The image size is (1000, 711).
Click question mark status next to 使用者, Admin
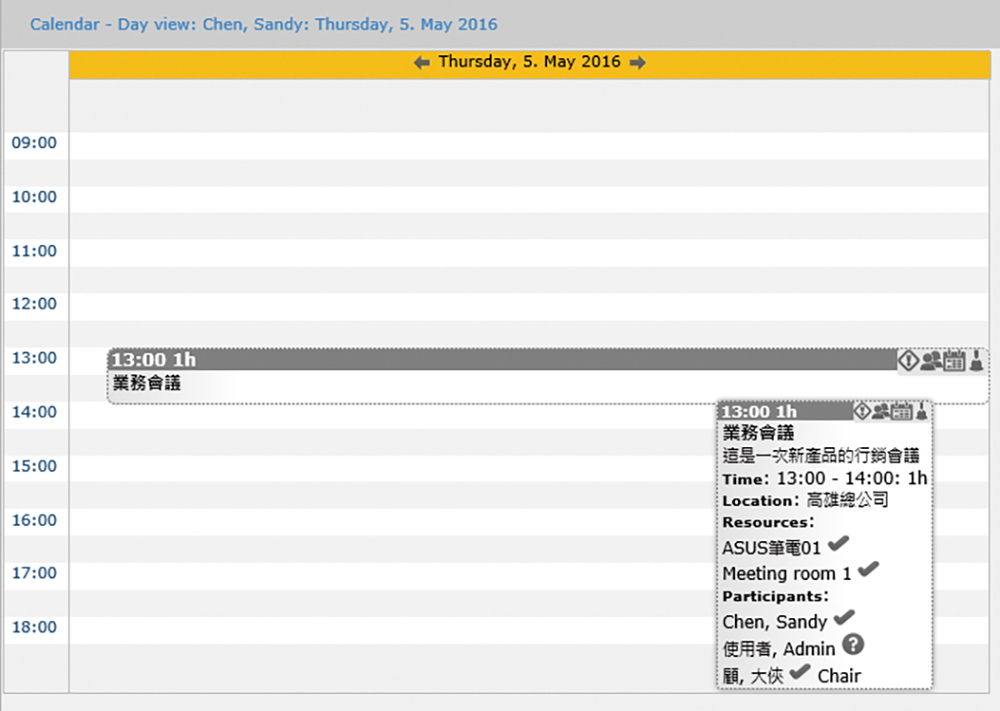(x=853, y=645)
